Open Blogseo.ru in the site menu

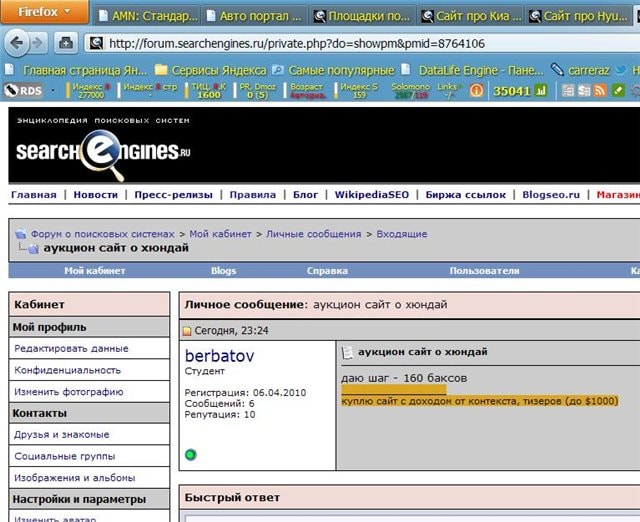pyautogui.click(x=551, y=195)
